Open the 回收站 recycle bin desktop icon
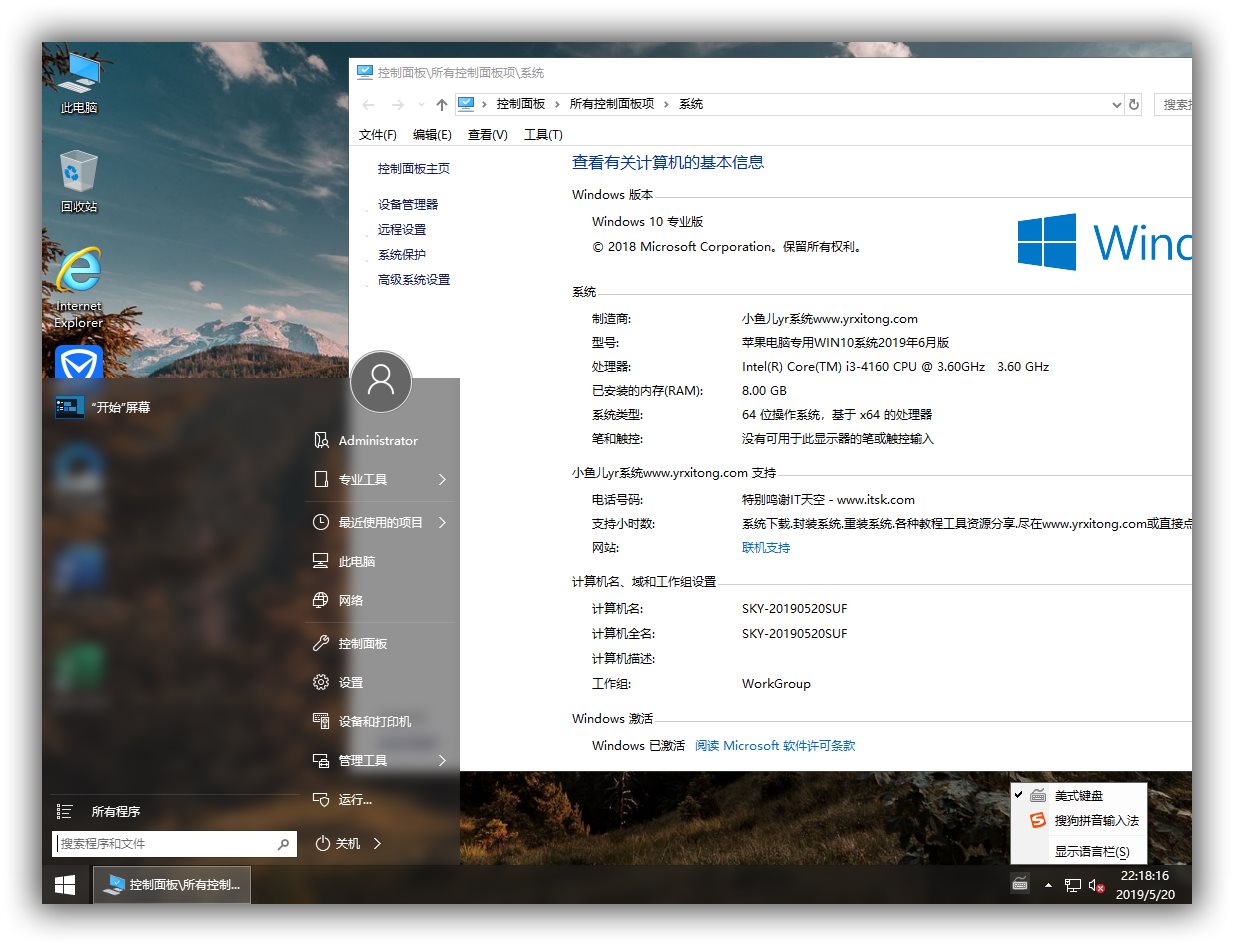This screenshot has height=946, width=1234. pyautogui.click(x=79, y=182)
